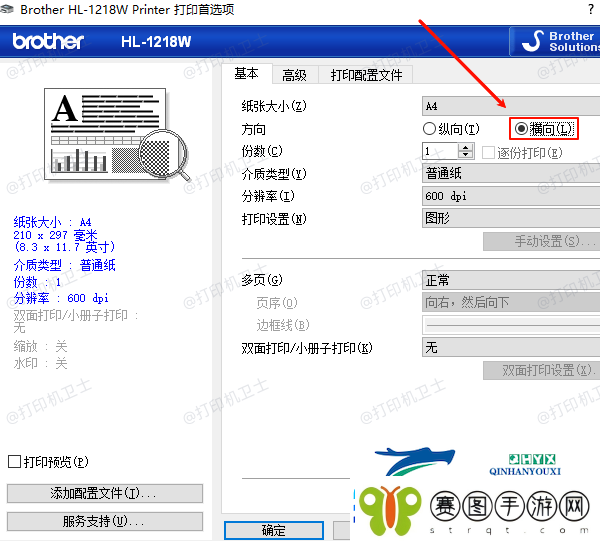Open the 页序 向右,然后向下 dropdown
Image resolution: width=600 pixels, height=541 pixels.
(511, 303)
